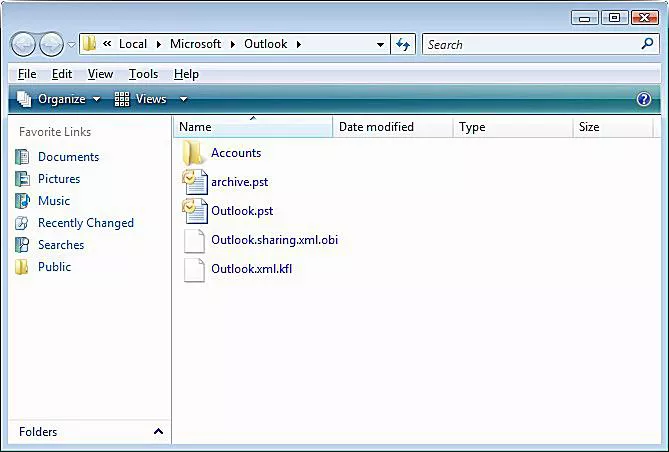Click the Outlook.sharing.xml.obi file name

tap(274, 240)
